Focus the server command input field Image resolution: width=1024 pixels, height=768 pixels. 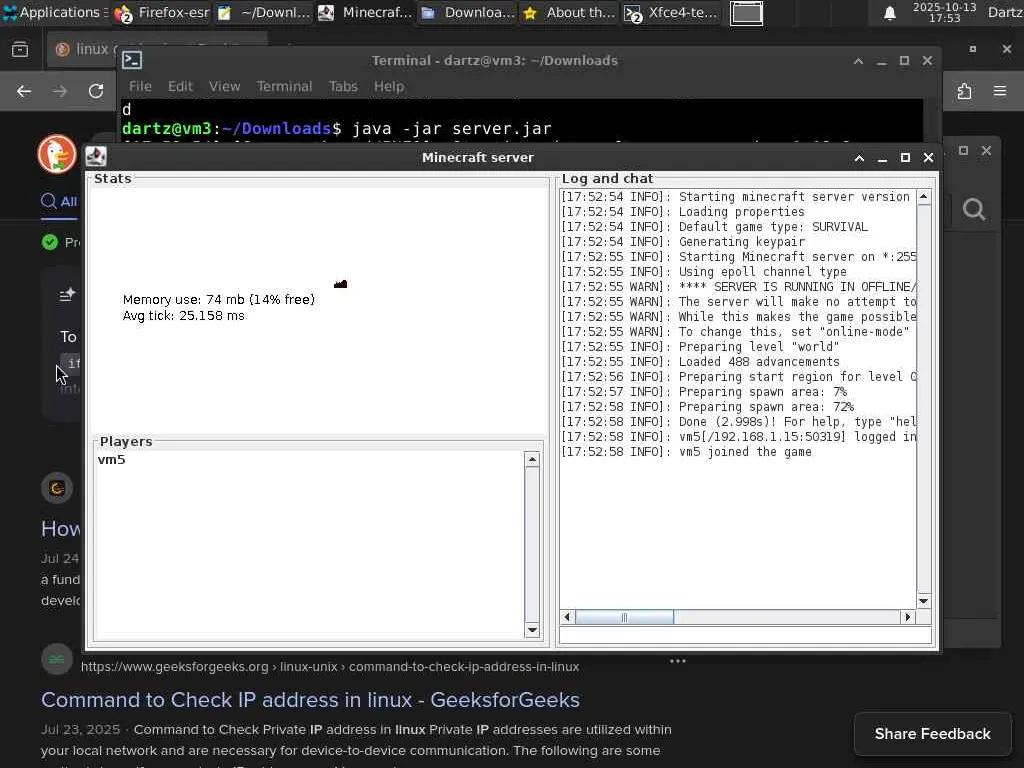tap(745, 635)
